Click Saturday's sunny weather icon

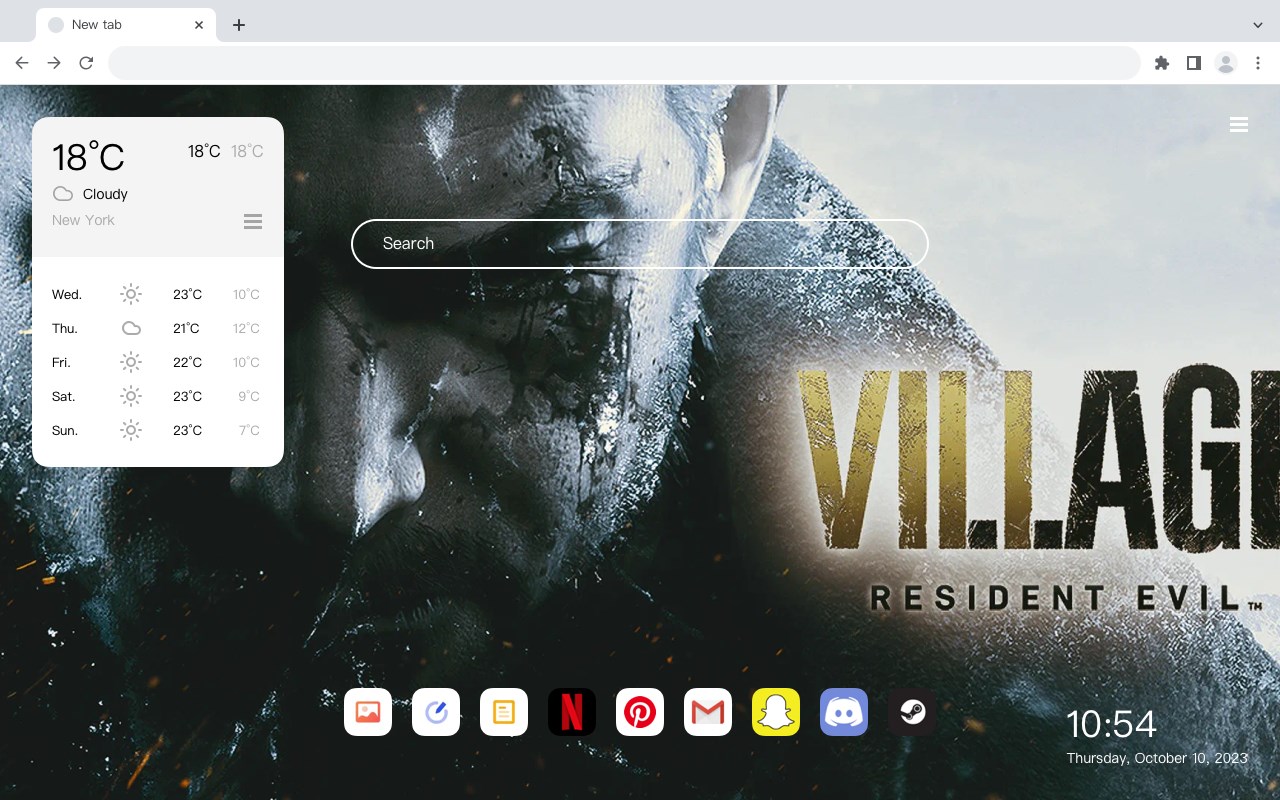click(131, 396)
